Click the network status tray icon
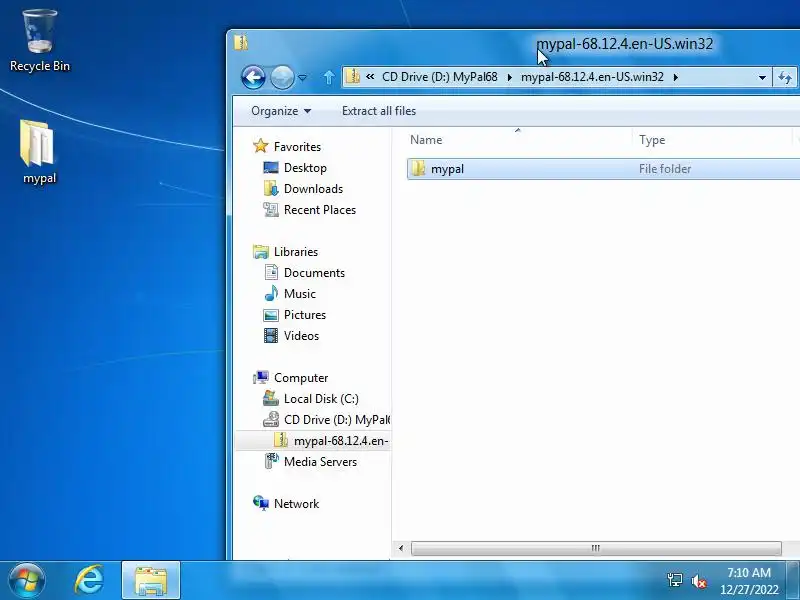The width and height of the screenshot is (800, 600). (674, 580)
